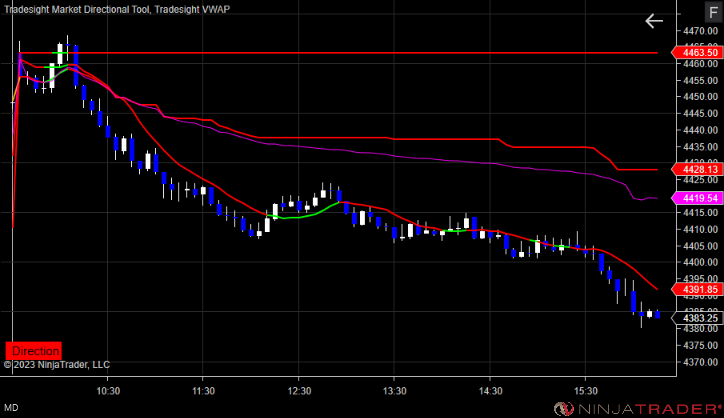The width and height of the screenshot is (724, 418).
Task: Click the 4410.00 price axis label
Action: [700, 230]
